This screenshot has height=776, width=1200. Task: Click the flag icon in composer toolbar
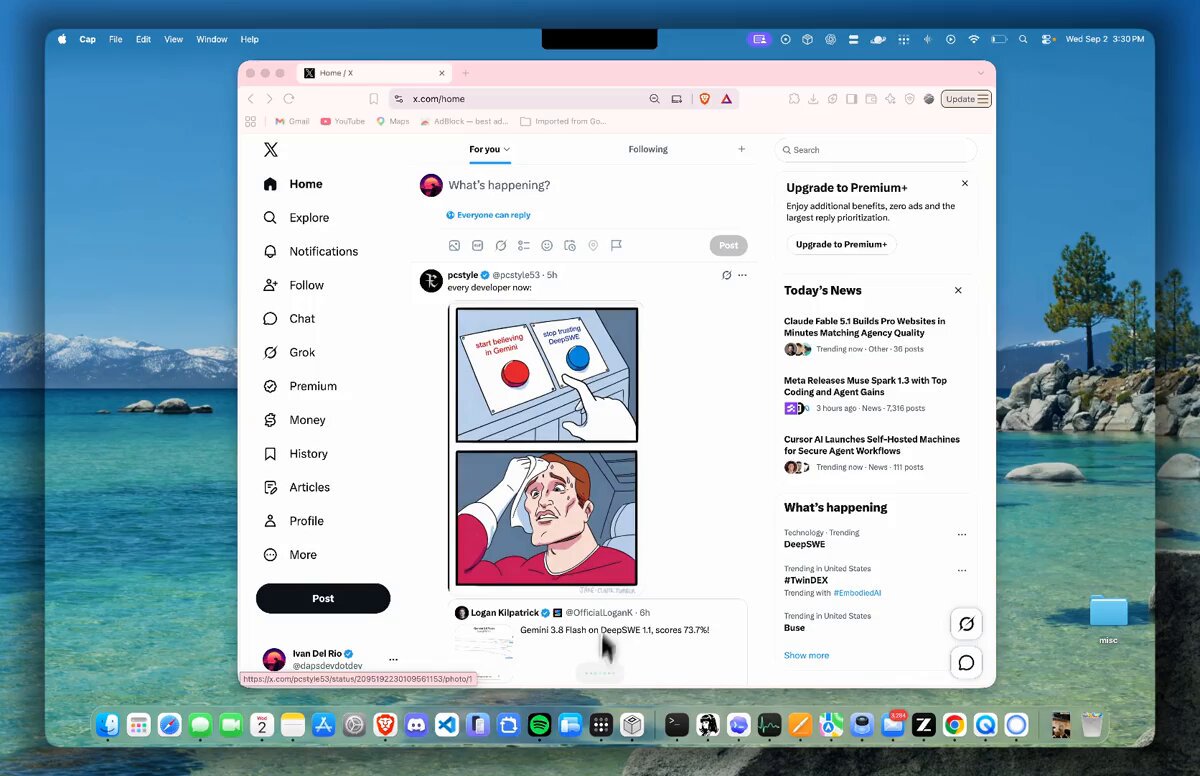[x=616, y=245]
